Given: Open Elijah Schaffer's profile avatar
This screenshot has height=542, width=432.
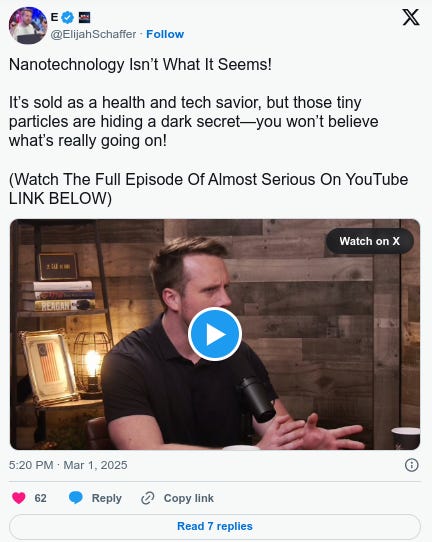Looking at the screenshot, I should pyautogui.click(x=28, y=25).
